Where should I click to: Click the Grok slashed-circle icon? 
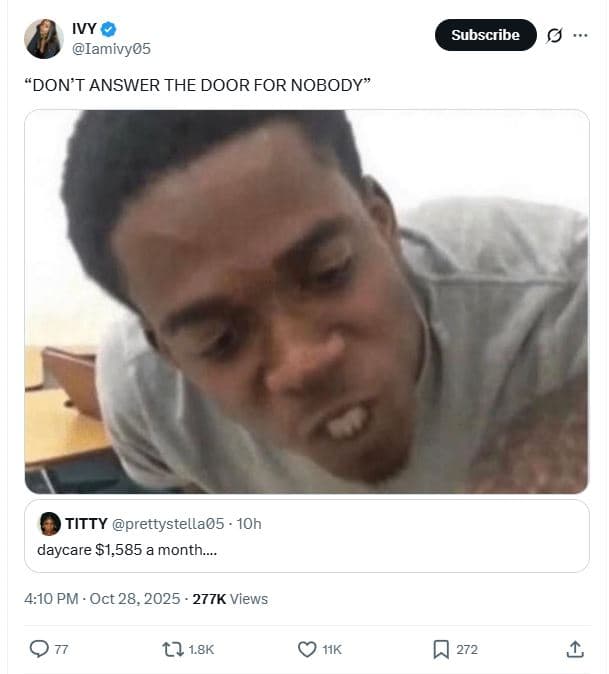tap(554, 35)
